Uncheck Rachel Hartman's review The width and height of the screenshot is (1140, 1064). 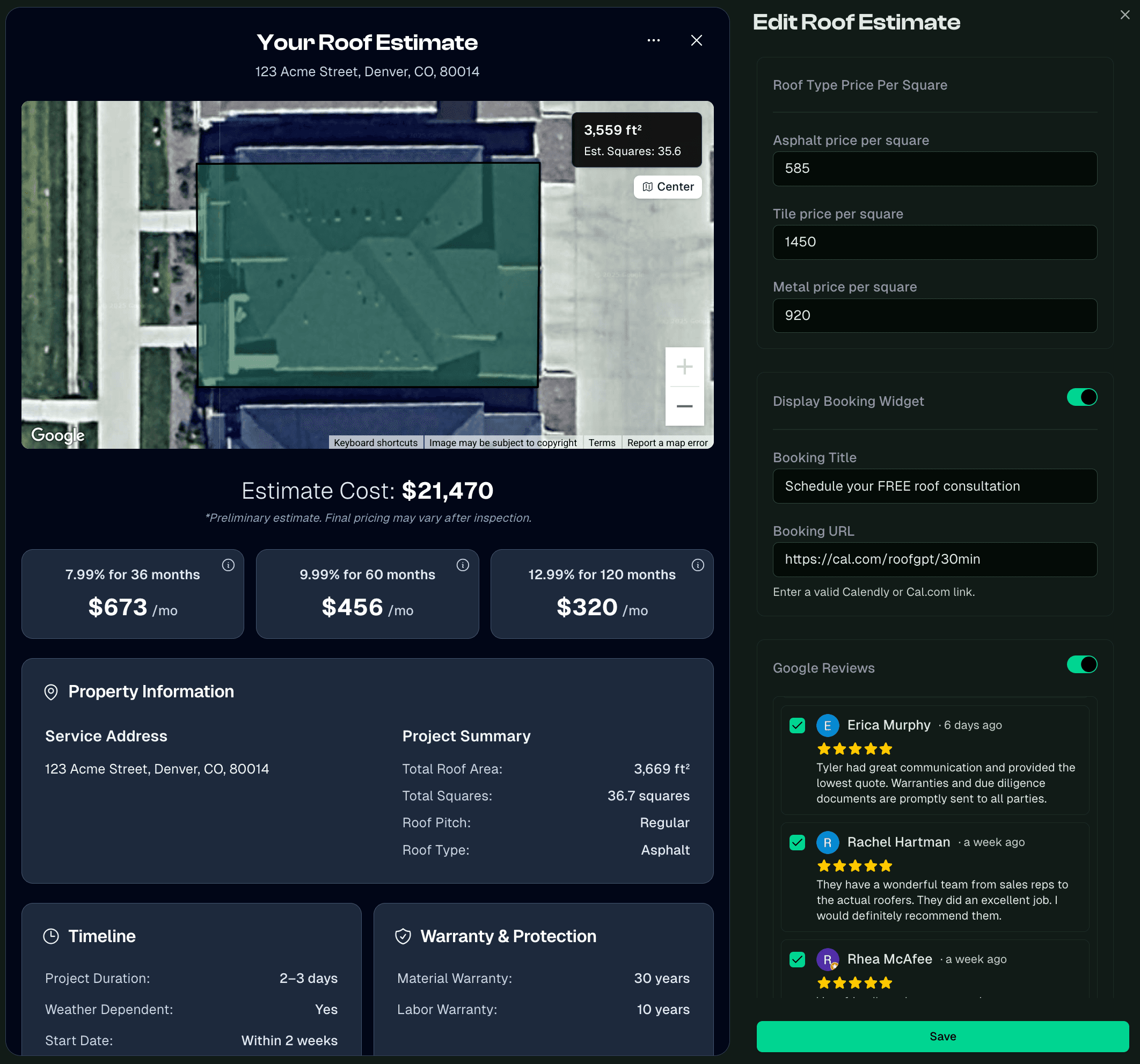click(796, 842)
